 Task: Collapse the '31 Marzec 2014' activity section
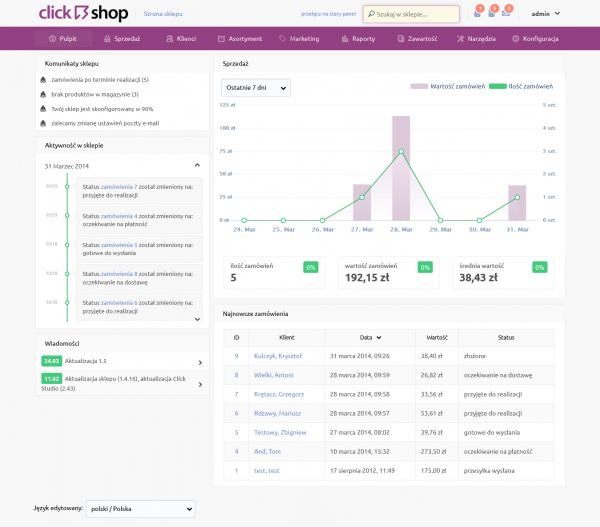[x=197, y=165]
